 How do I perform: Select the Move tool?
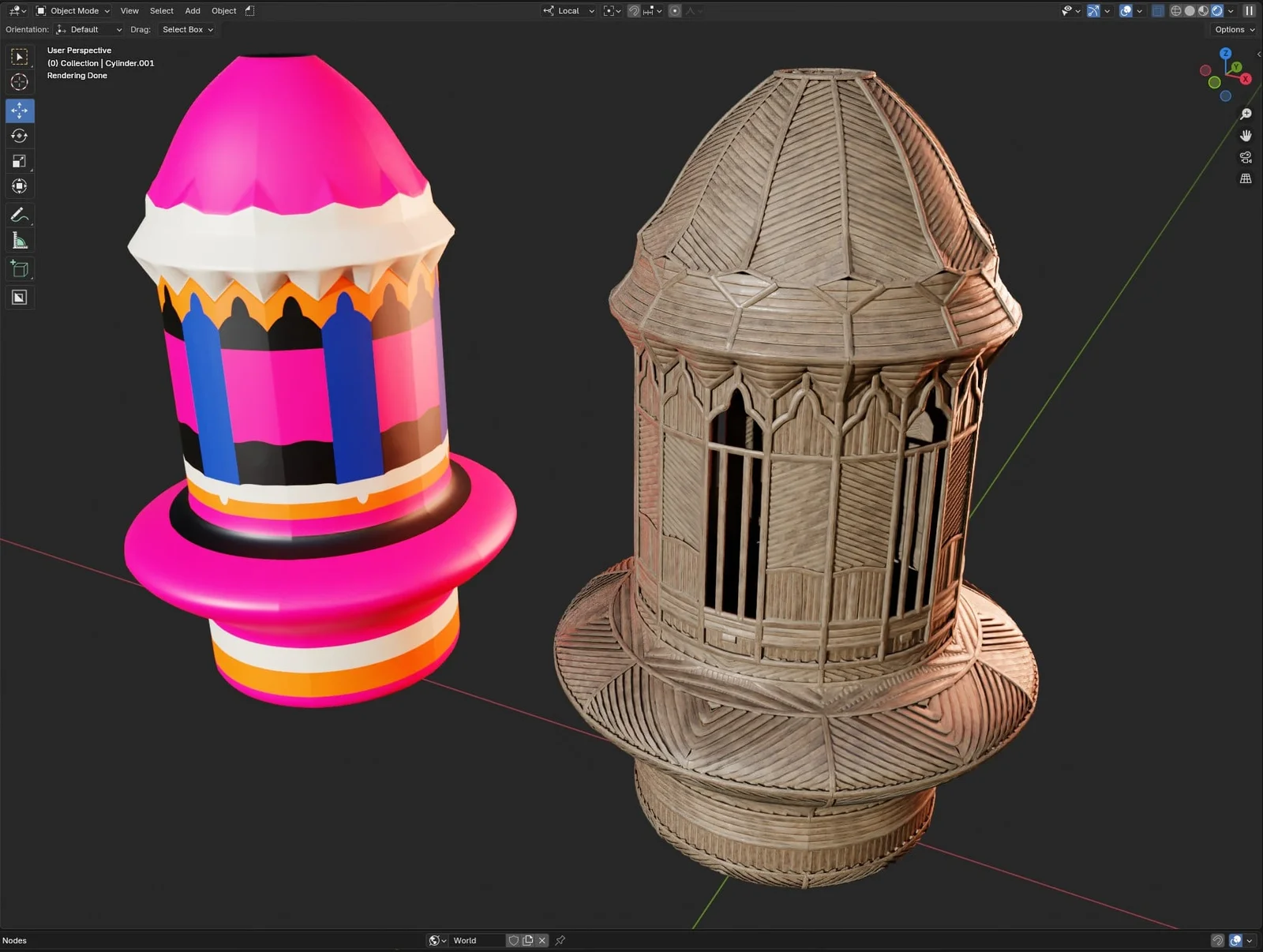pyautogui.click(x=19, y=111)
